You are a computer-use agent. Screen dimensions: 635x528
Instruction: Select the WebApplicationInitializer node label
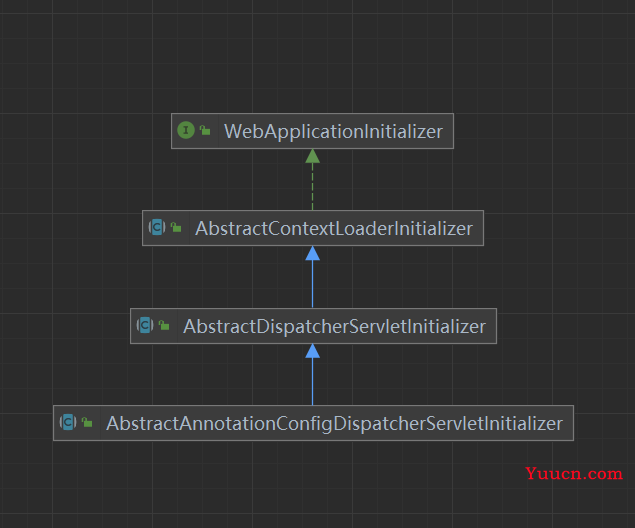click(x=333, y=132)
